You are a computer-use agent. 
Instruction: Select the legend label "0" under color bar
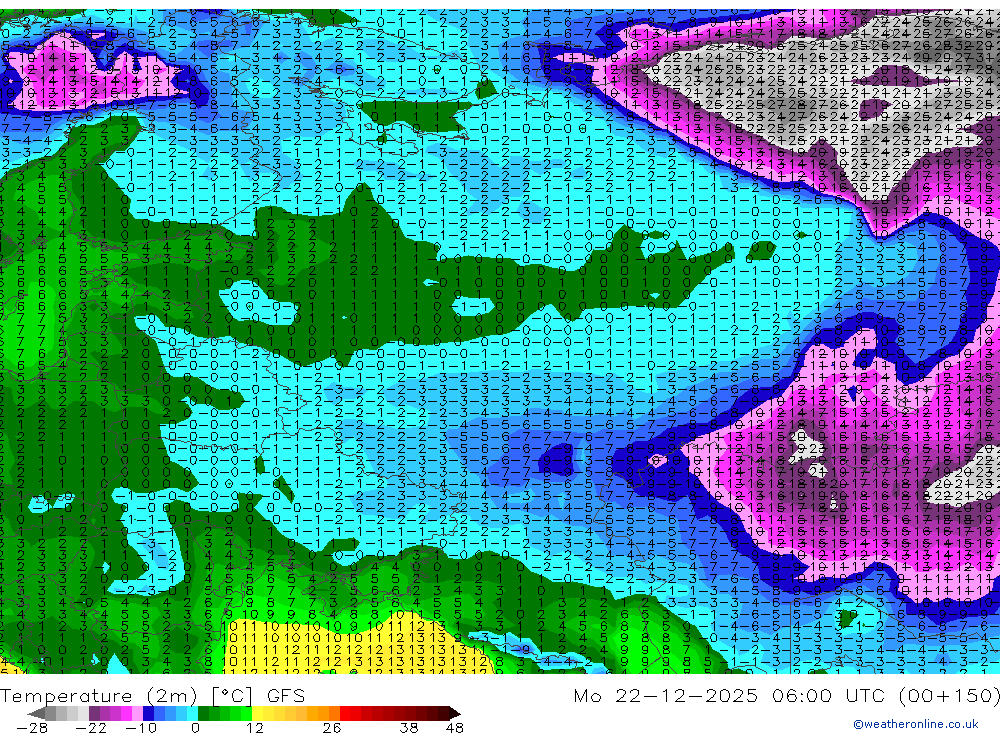point(195,727)
